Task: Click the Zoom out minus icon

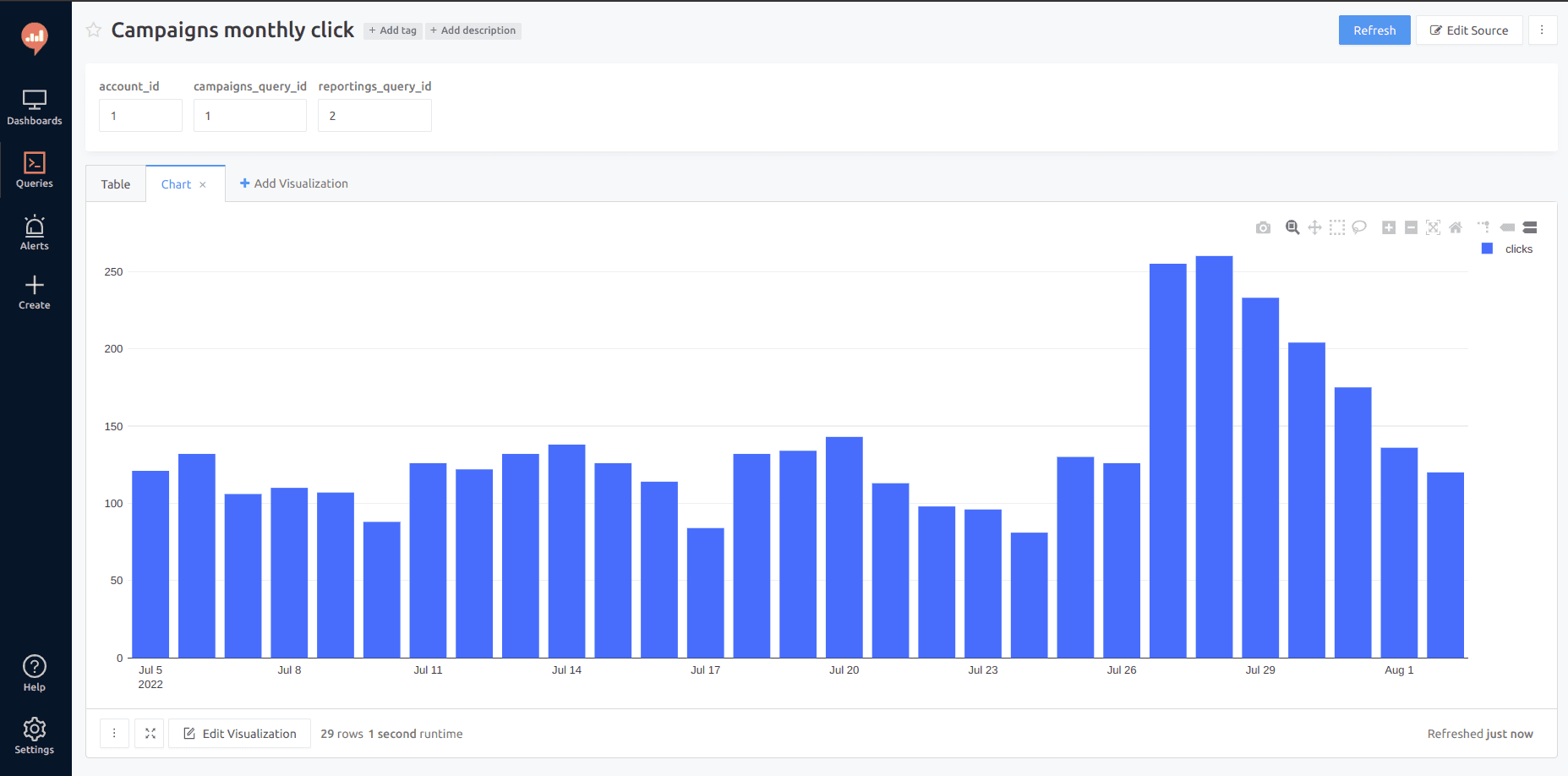Action: click(x=1411, y=227)
